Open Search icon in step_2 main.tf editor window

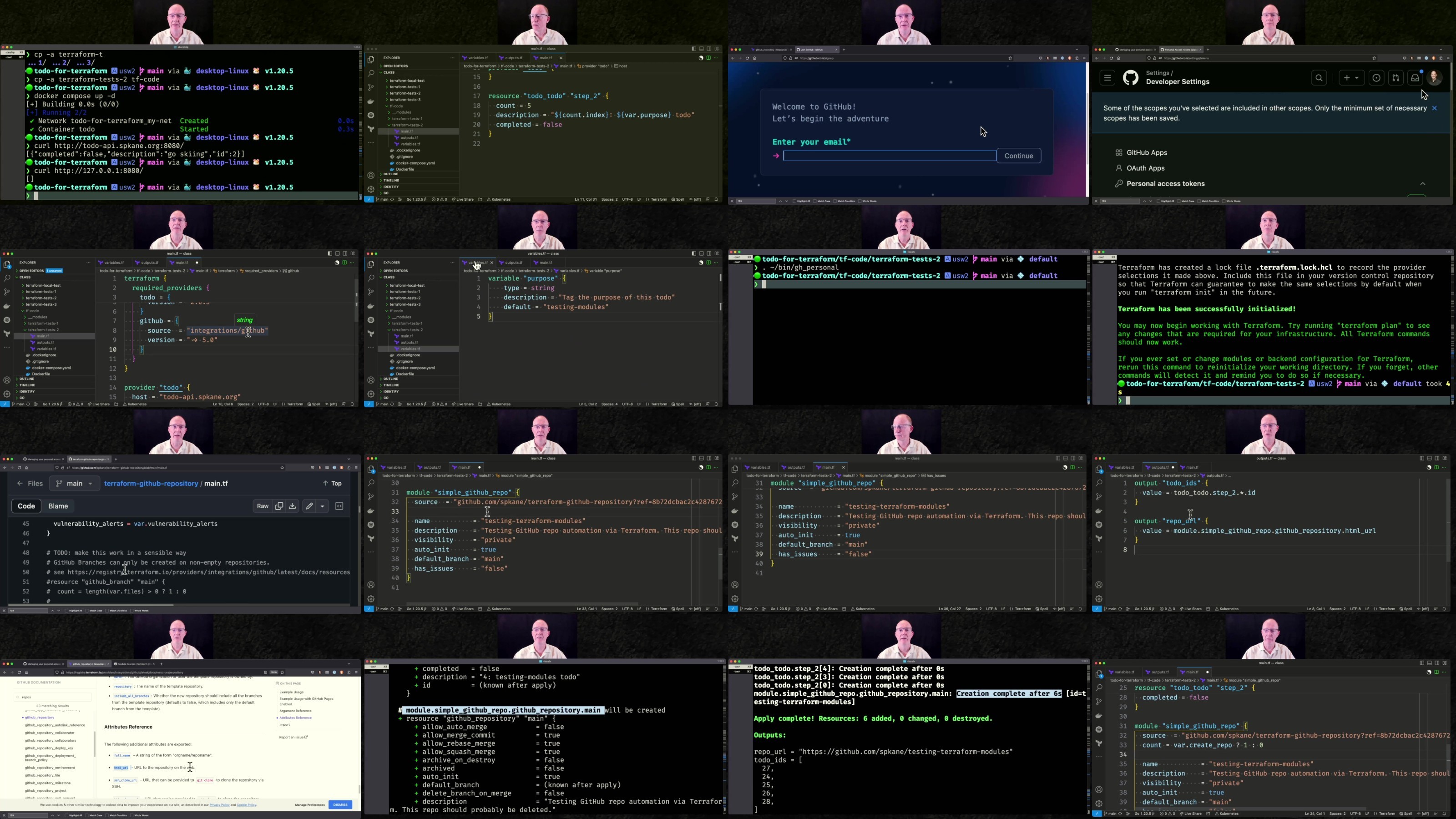[371, 73]
